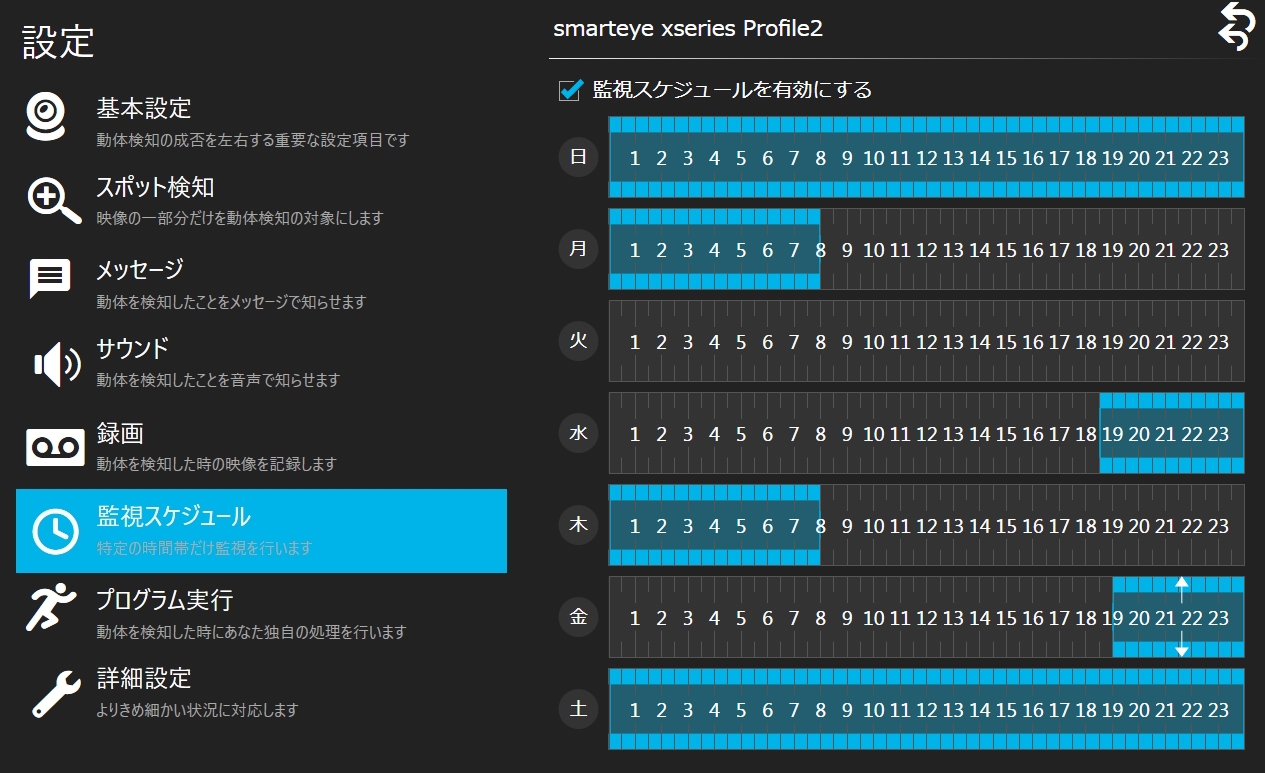Click the 水 (Wednesday) day button
This screenshot has width=1265, height=773.
(x=578, y=433)
